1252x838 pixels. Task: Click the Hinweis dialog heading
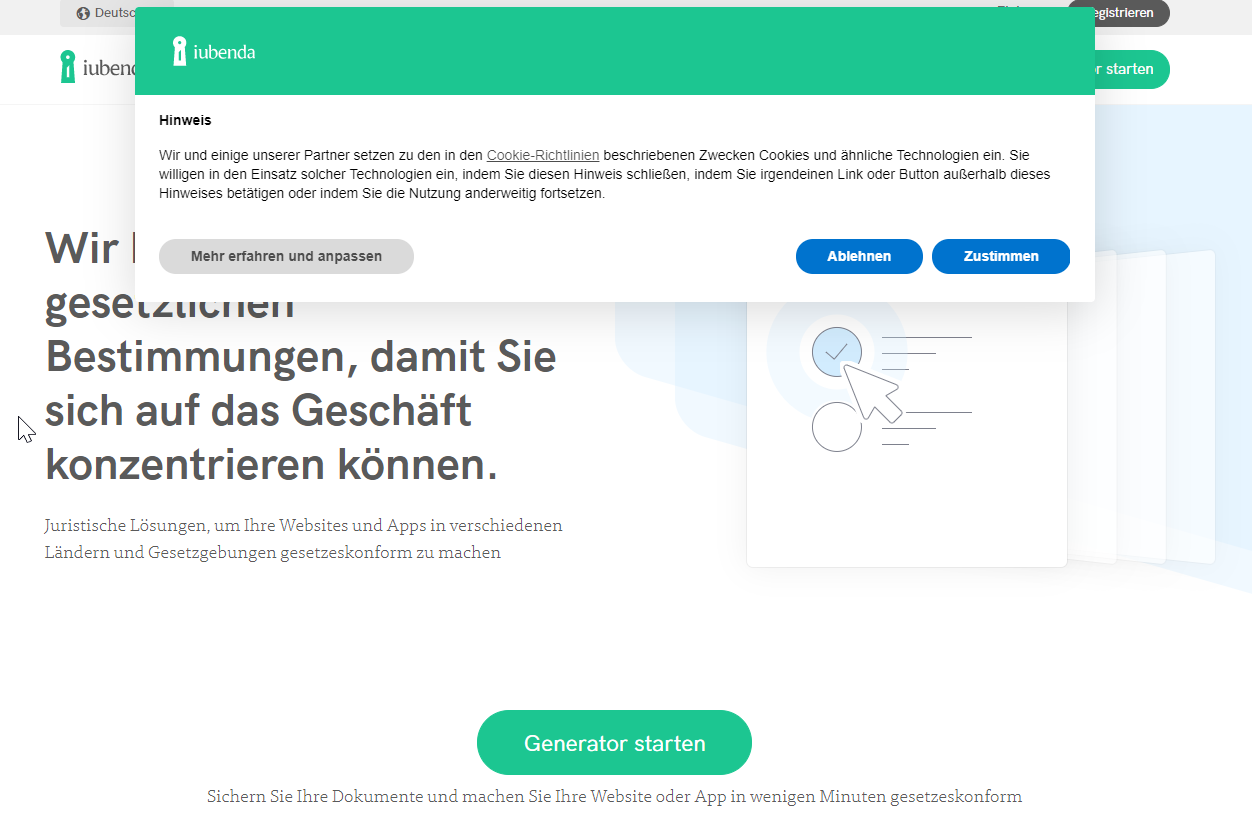click(185, 119)
